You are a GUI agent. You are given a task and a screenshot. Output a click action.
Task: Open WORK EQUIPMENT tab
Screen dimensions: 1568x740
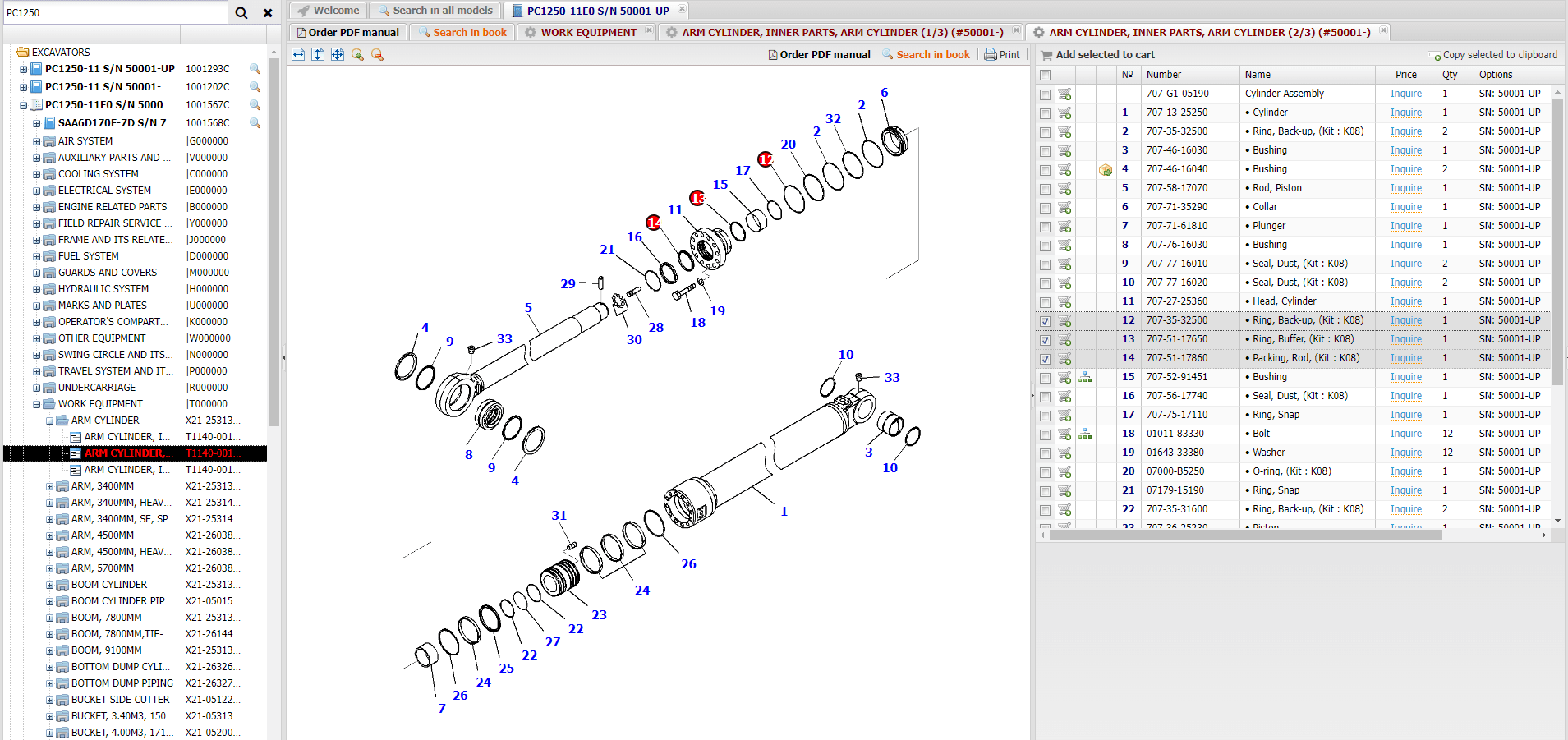coord(587,32)
